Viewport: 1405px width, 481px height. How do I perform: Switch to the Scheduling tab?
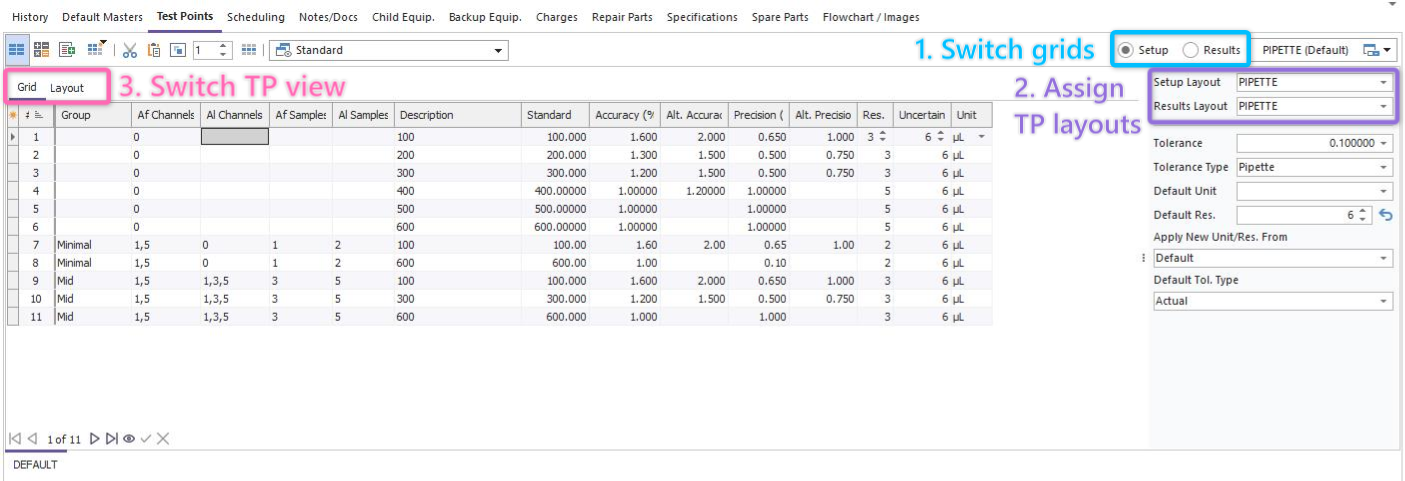[x=255, y=17]
